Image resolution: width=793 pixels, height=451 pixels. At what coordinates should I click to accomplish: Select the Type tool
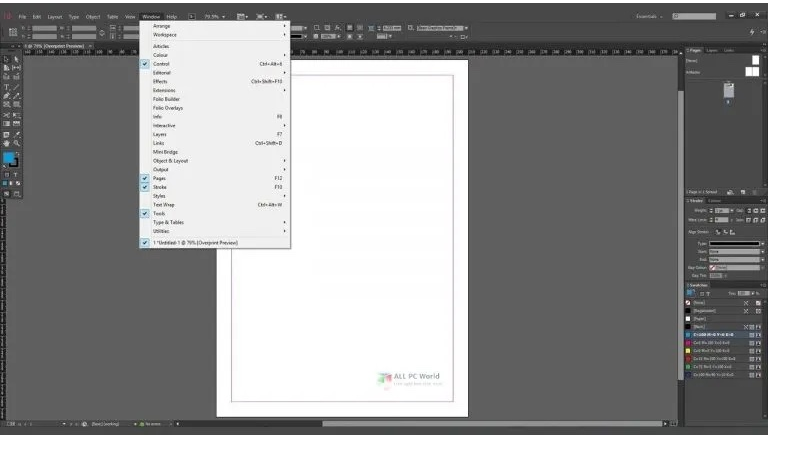(7, 87)
